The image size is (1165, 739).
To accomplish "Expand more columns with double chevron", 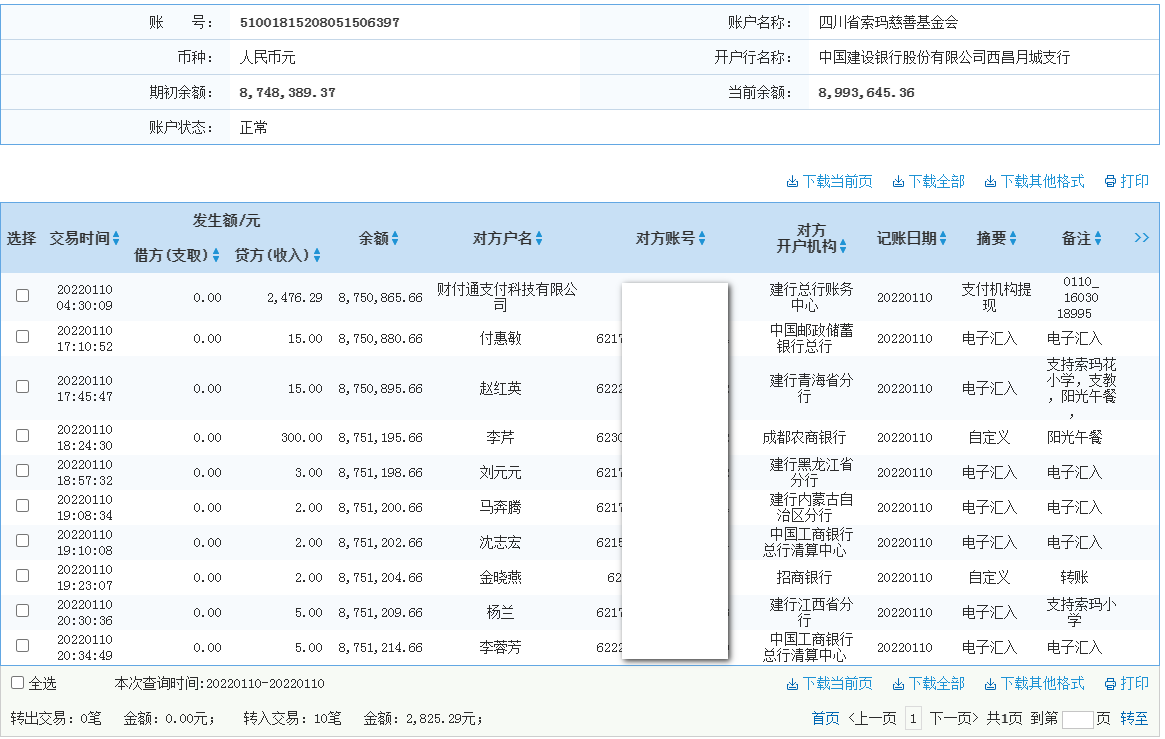I will [x=1142, y=238].
